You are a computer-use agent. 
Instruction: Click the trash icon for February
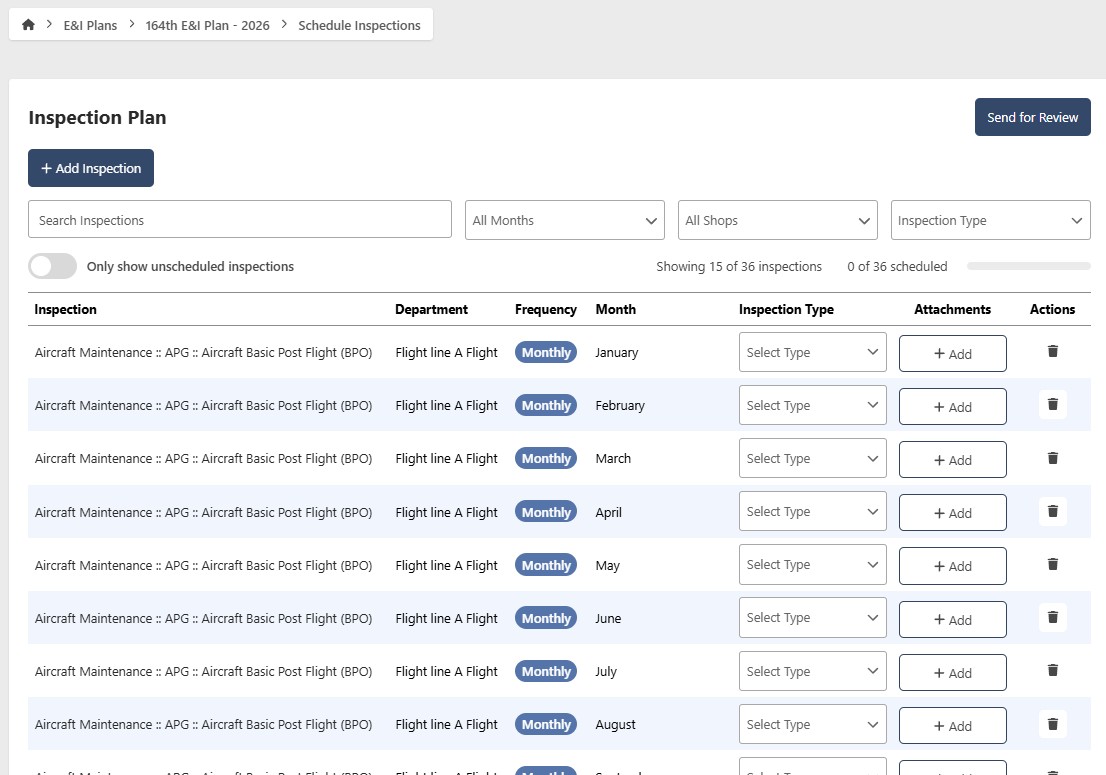pos(1052,404)
